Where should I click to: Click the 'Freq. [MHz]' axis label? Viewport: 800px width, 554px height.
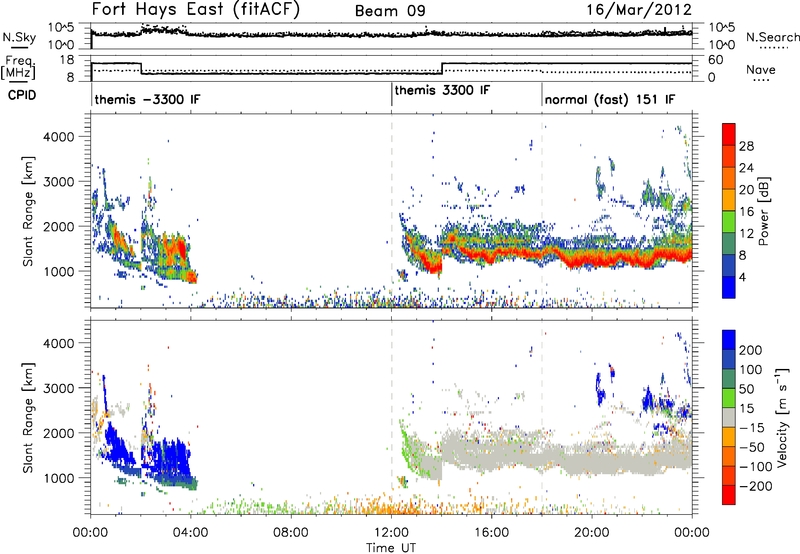(19, 68)
